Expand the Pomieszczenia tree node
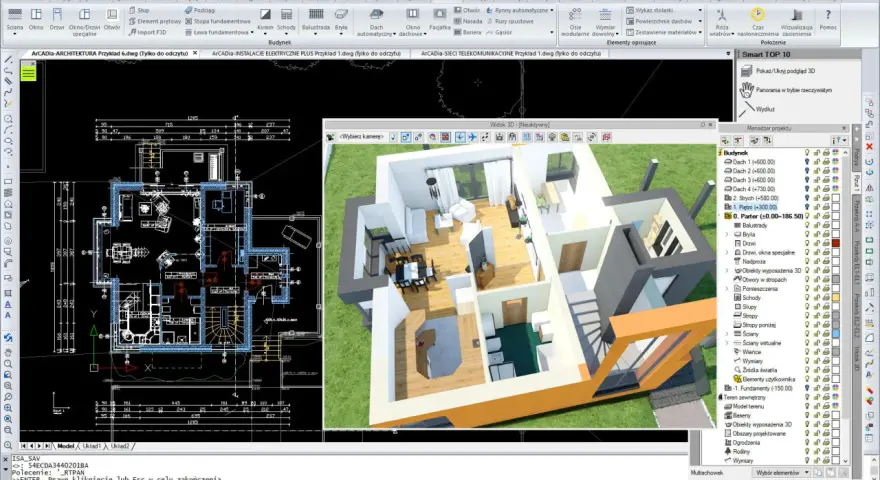The height and width of the screenshot is (480, 880). pos(727,289)
